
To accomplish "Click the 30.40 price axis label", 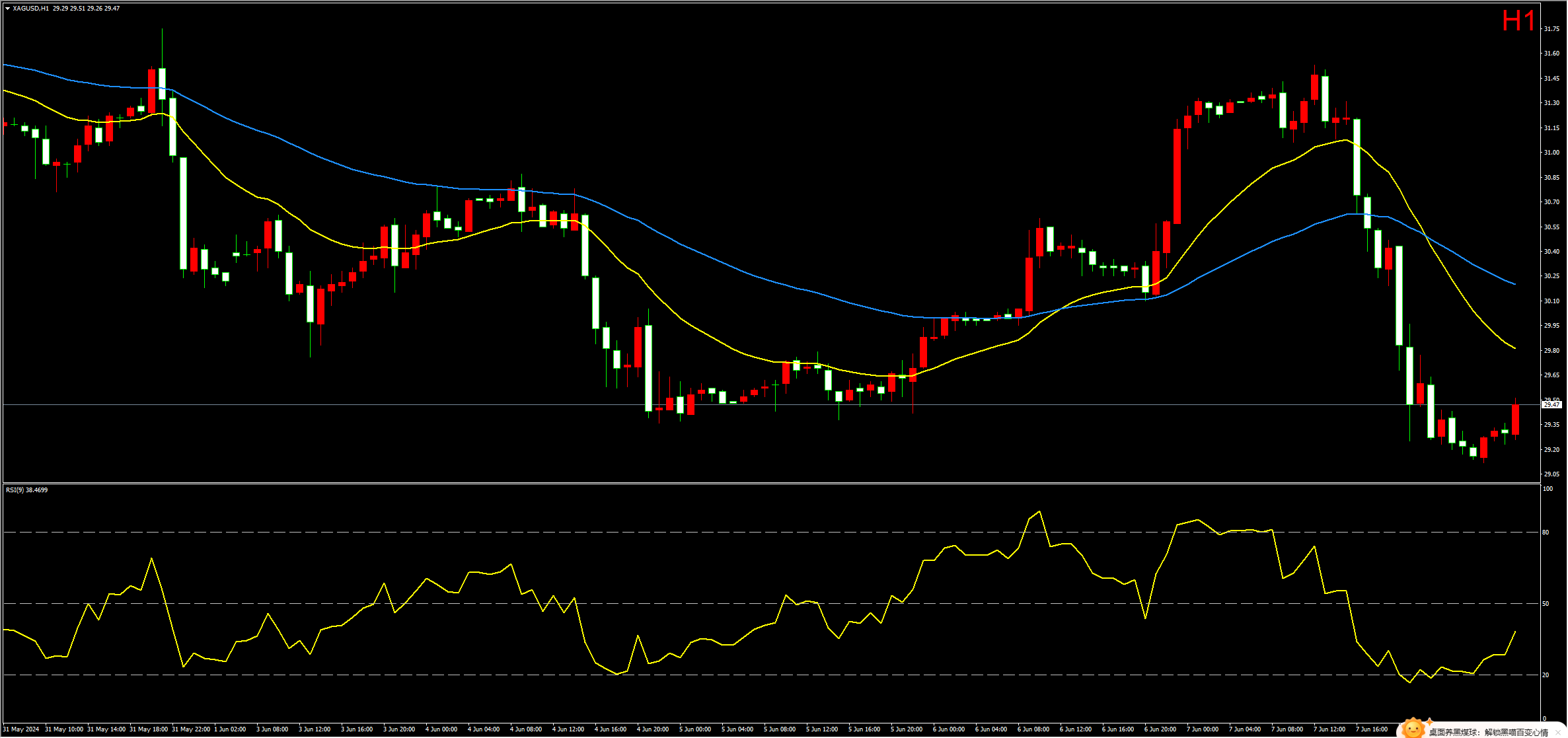I will pyautogui.click(x=1551, y=252).
